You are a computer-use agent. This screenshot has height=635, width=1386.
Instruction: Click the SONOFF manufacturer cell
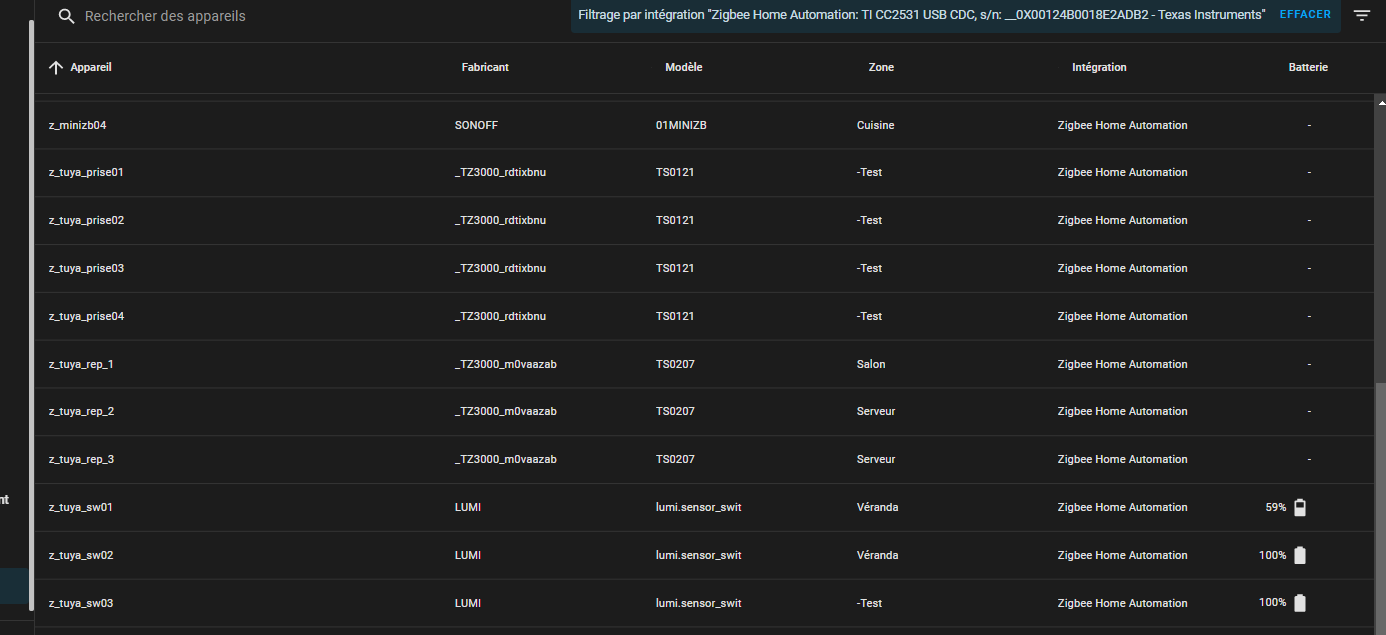(476, 125)
